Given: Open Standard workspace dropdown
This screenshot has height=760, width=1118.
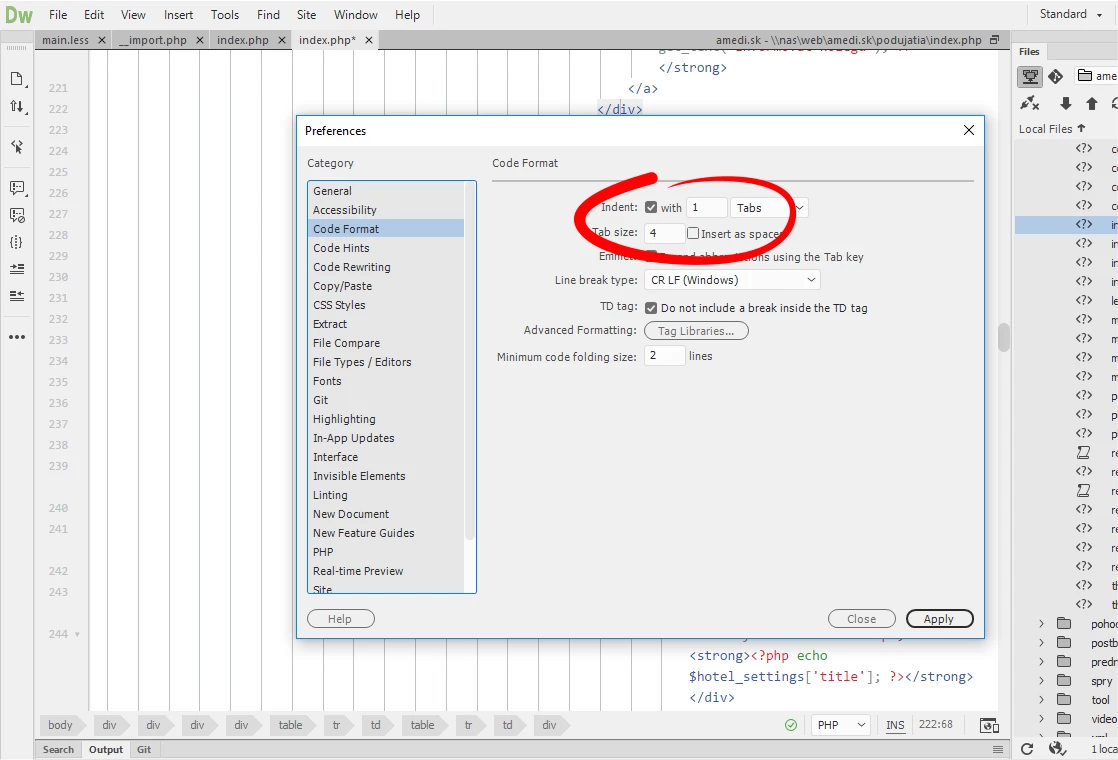Looking at the screenshot, I should [x=1070, y=14].
